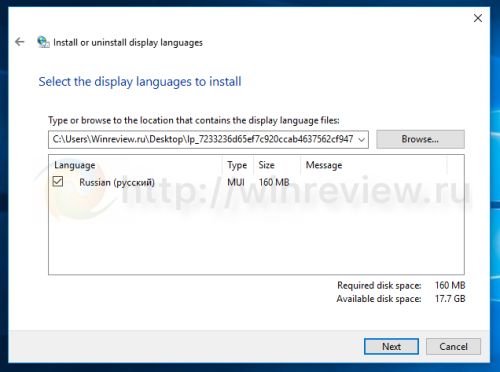Image resolution: width=500 pixels, height=372 pixels.
Task: Click the Select the display languages heading
Action: coord(140,82)
